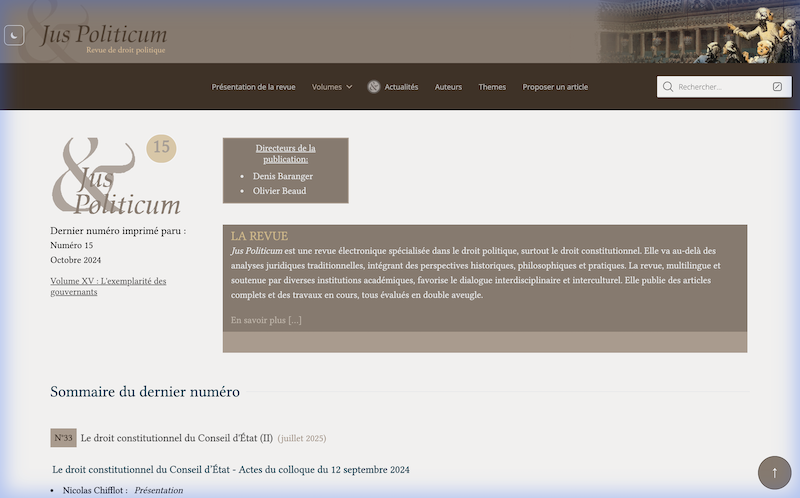Image resolution: width=800 pixels, height=498 pixels.
Task: Click the number 15 issue badge
Action: point(161,148)
